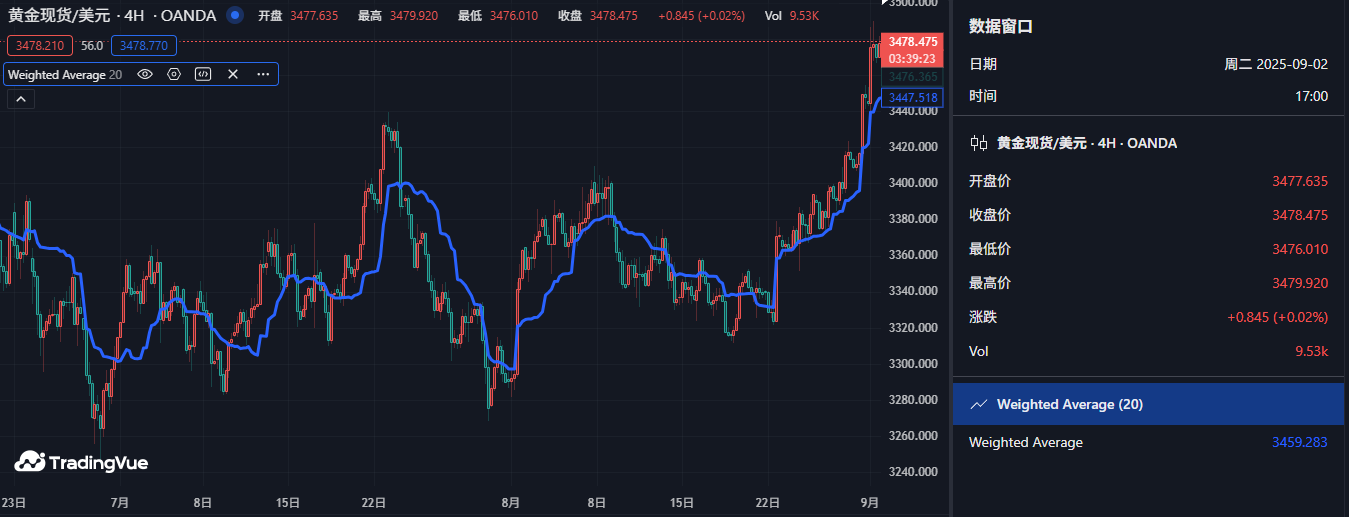Collapse the indicator legend with chevron
The width and height of the screenshot is (1349, 517).
(20, 98)
